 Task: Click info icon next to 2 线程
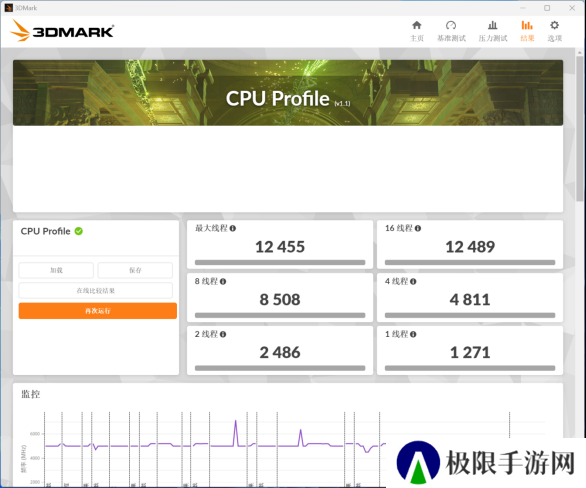pyautogui.click(x=223, y=334)
